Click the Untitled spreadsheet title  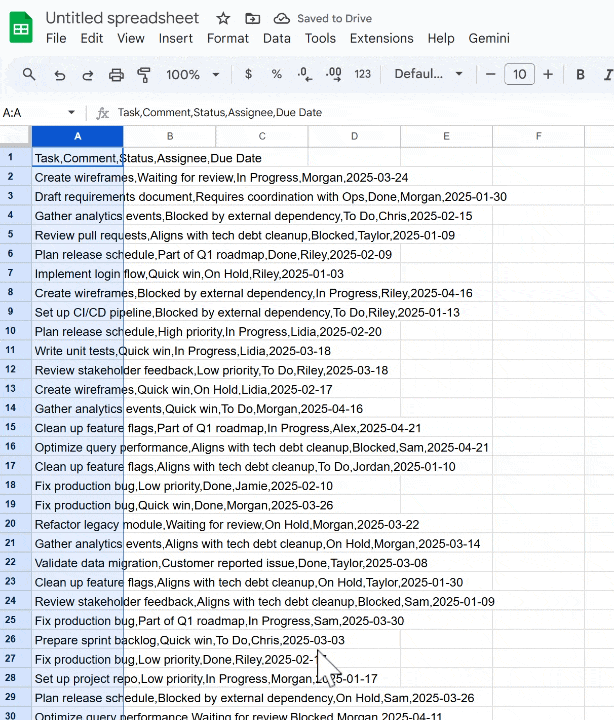pyautogui.click(x=122, y=19)
